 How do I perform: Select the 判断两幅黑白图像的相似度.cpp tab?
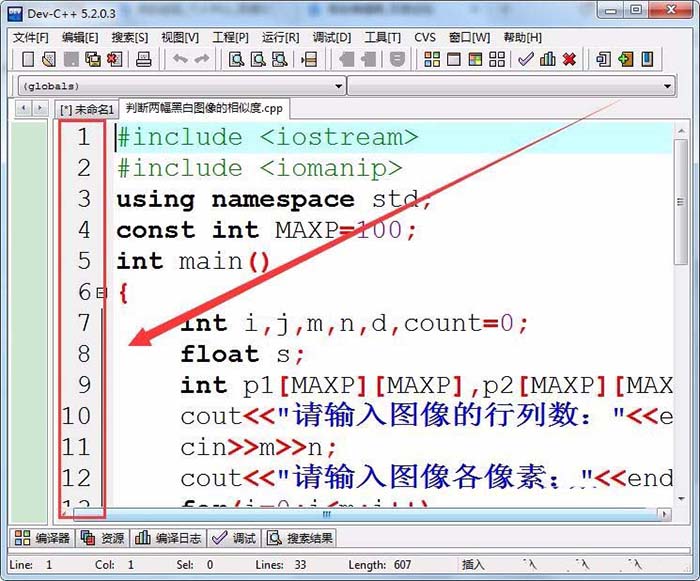click(204, 109)
